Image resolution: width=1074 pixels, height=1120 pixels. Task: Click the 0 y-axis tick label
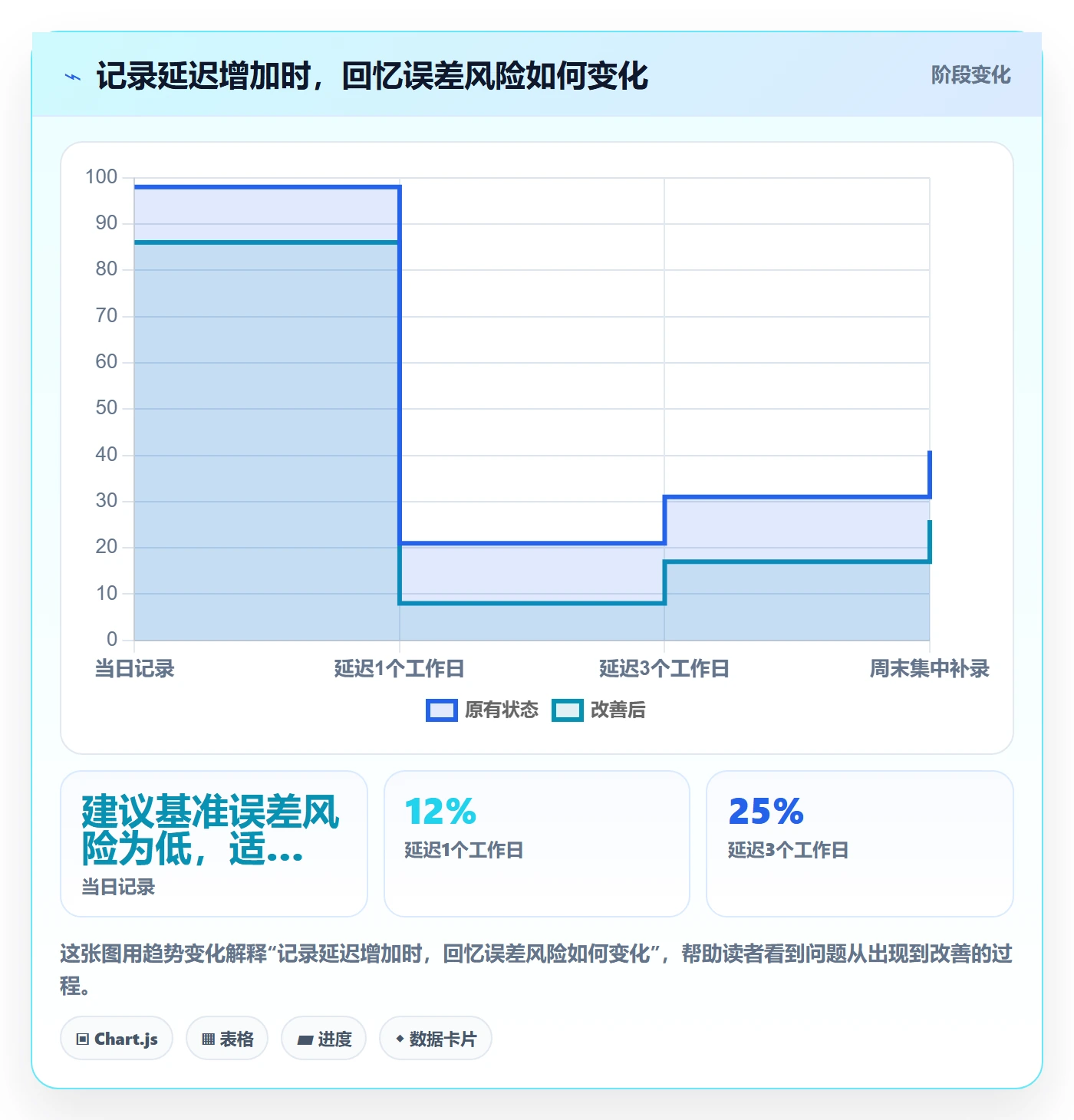point(112,639)
